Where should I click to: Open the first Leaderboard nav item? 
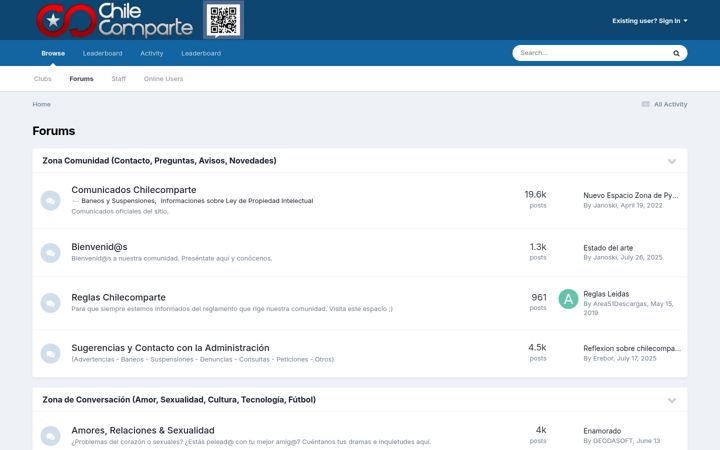tap(102, 53)
